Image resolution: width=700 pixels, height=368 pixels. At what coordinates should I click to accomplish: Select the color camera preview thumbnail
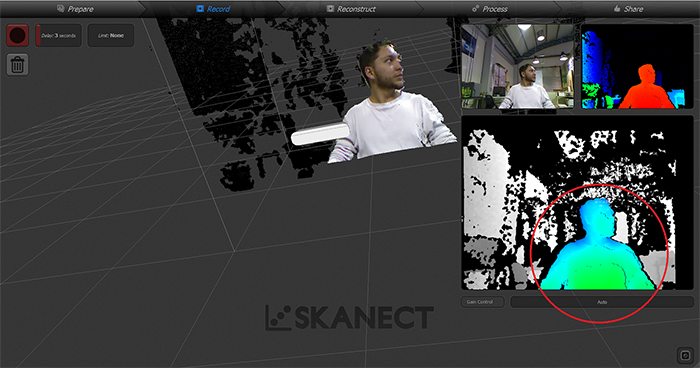pyautogui.click(x=518, y=67)
